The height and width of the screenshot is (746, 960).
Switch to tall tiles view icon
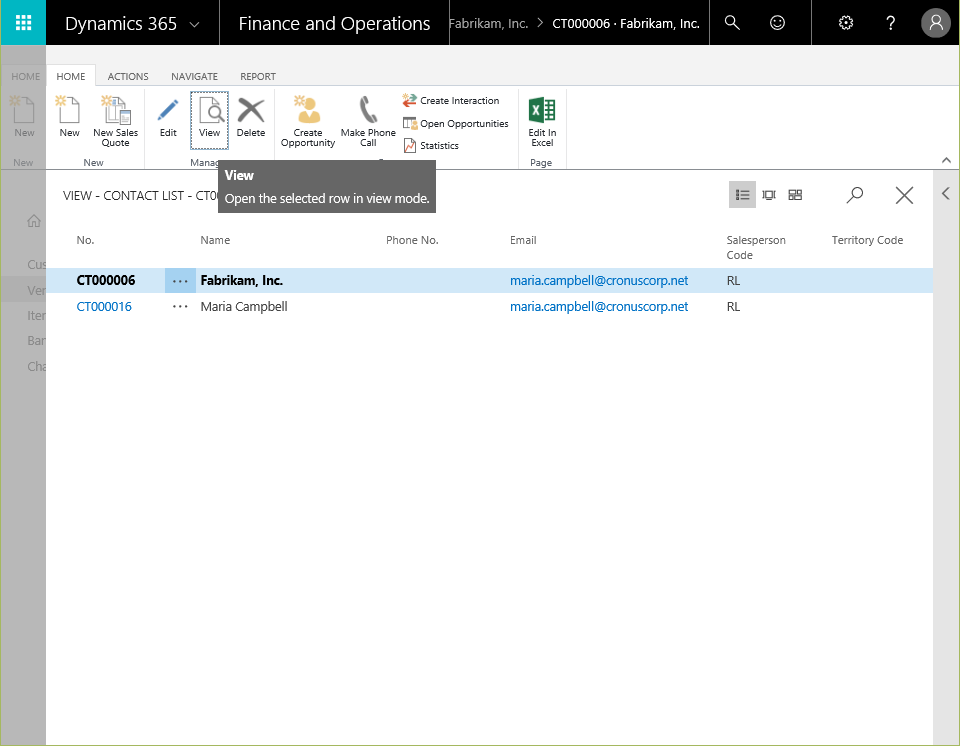[x=769, y=195]
